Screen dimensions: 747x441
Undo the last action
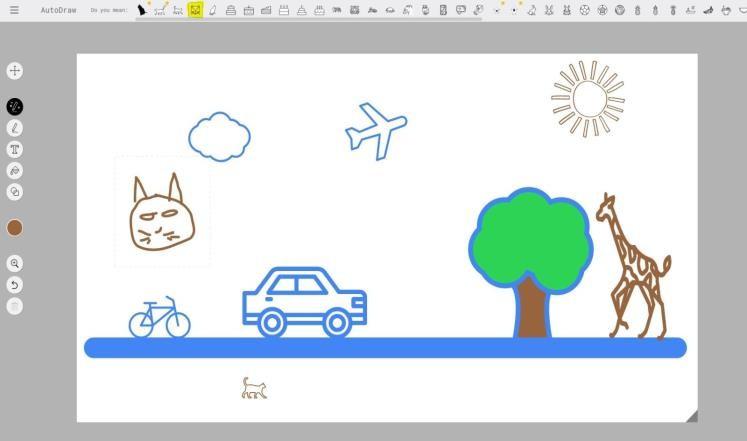pos(15,285)
